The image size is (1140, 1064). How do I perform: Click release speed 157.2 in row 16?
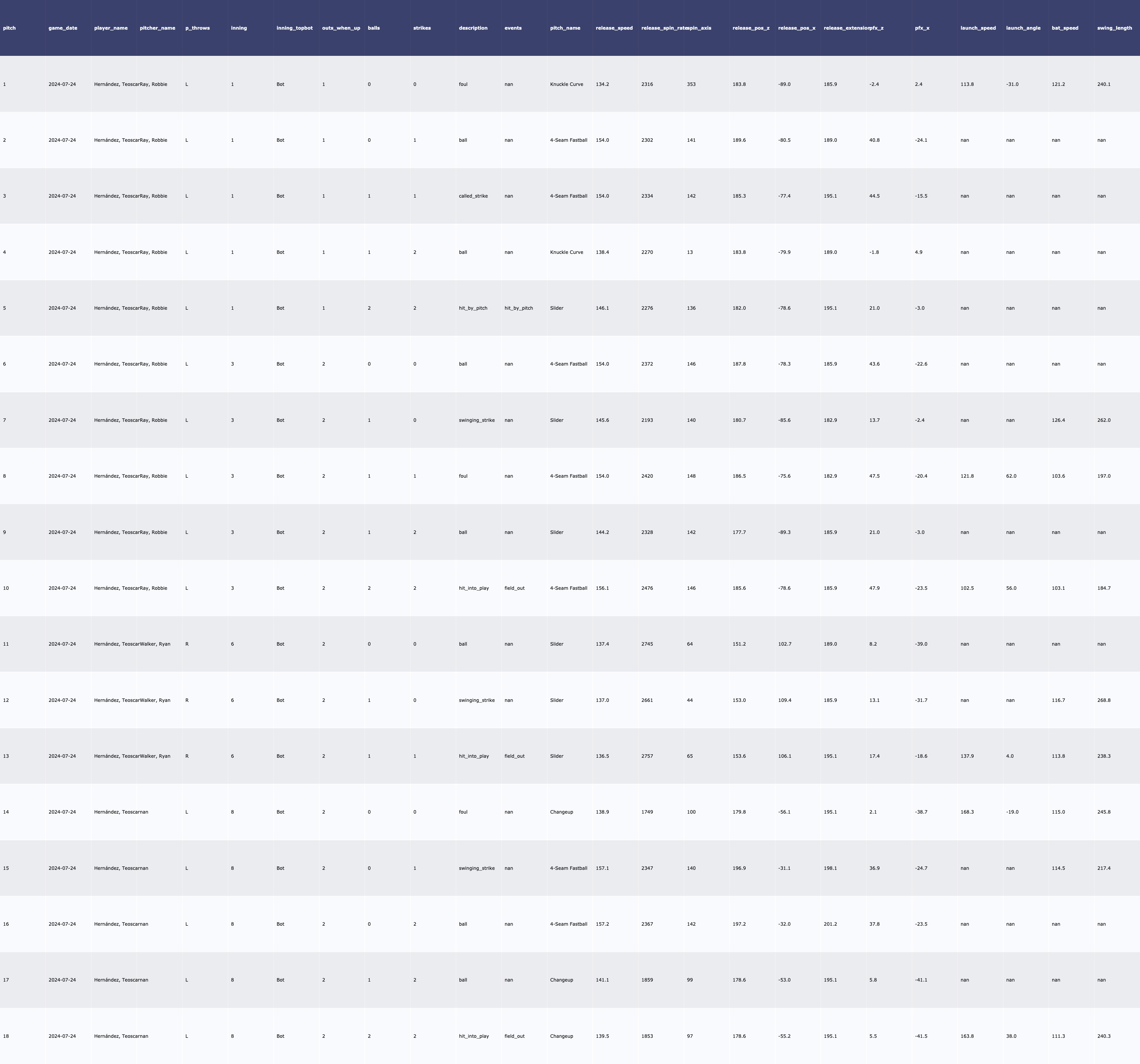click(602, 924)
